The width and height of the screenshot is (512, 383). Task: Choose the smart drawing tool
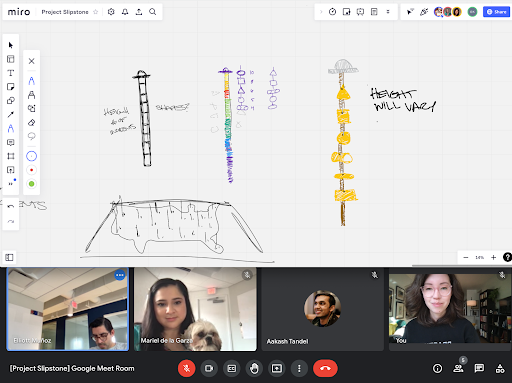pyautogui.click(x=32, y=109)
